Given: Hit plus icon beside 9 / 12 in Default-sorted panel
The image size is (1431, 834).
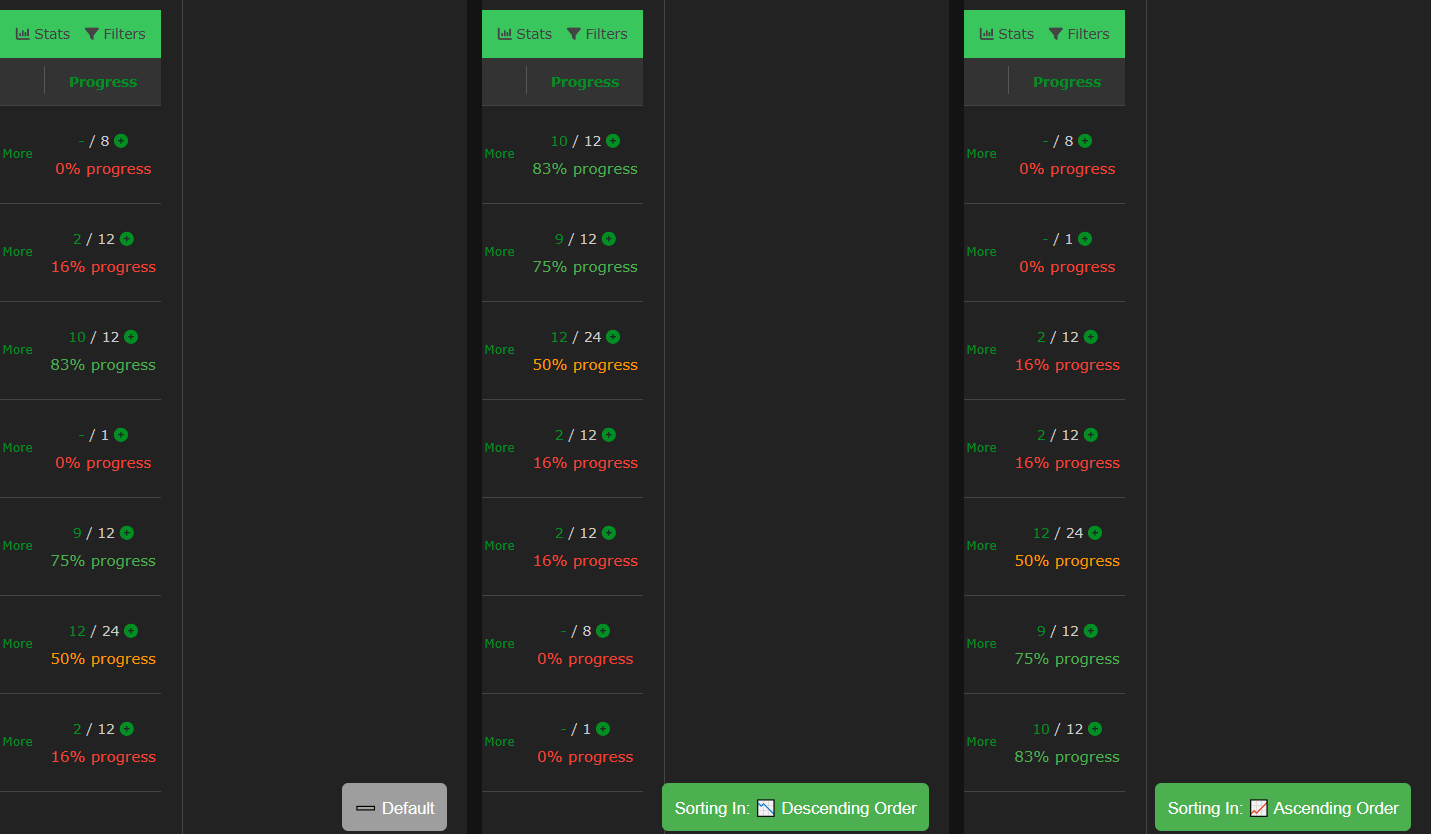Looking at the screenshot, I should [127, 533].
